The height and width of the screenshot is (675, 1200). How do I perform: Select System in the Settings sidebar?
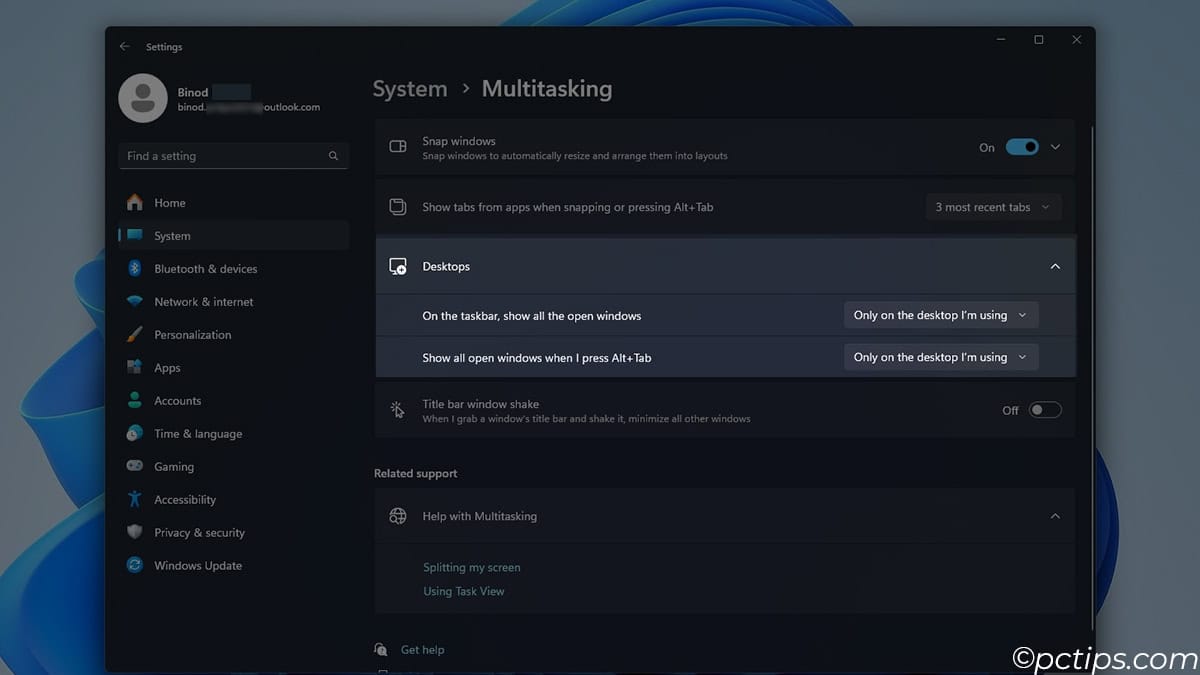[x=171, y=235]
